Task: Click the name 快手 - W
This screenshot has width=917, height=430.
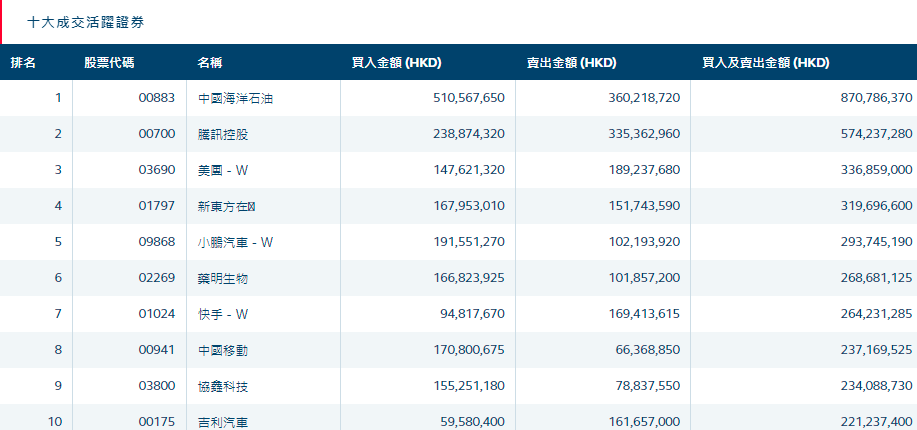Action: tap(223, 315)
